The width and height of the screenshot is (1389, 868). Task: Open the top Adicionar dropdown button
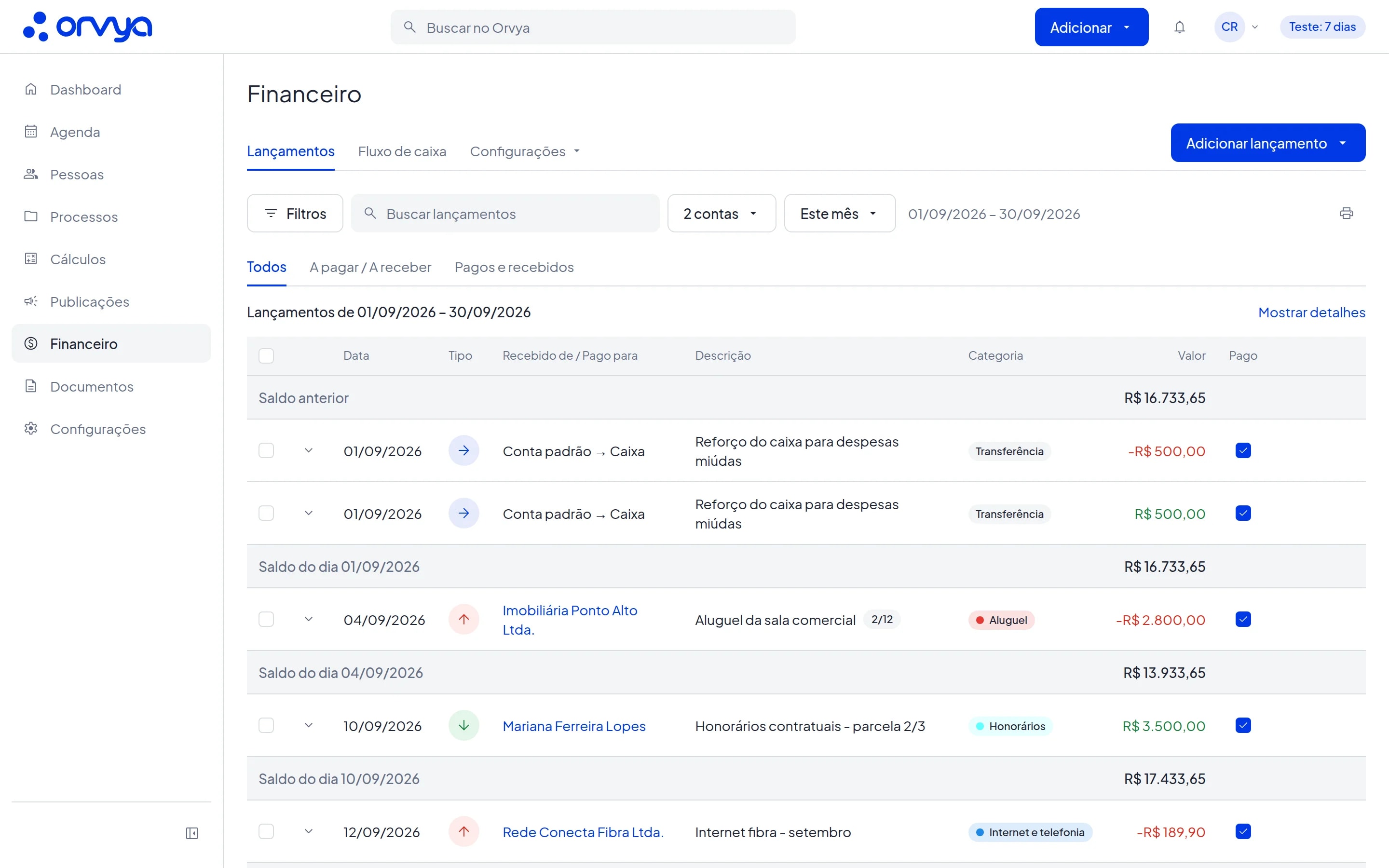[1091, 27]
